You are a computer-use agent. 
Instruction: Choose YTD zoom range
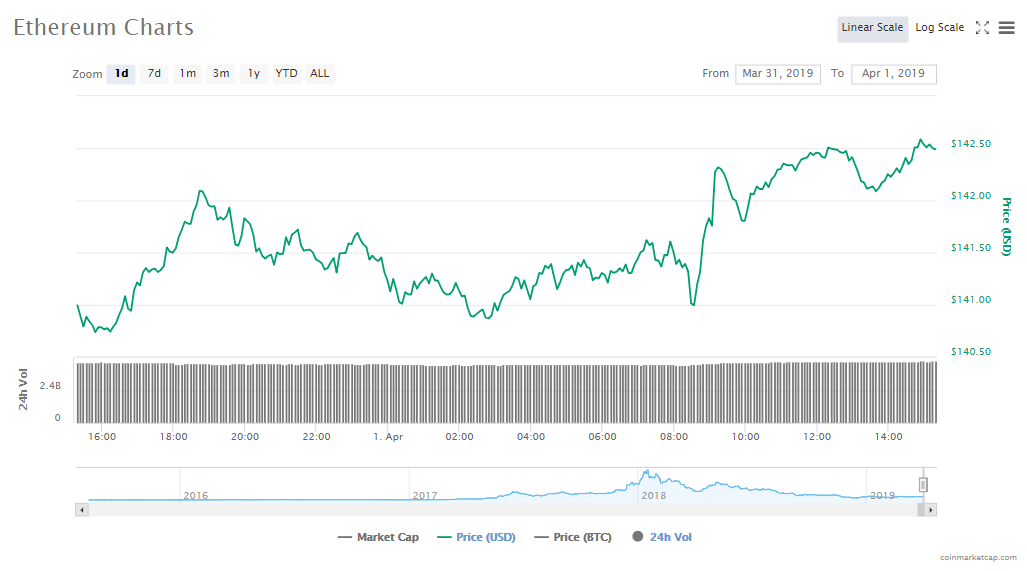pyautogui.click(x=286, y=73)
